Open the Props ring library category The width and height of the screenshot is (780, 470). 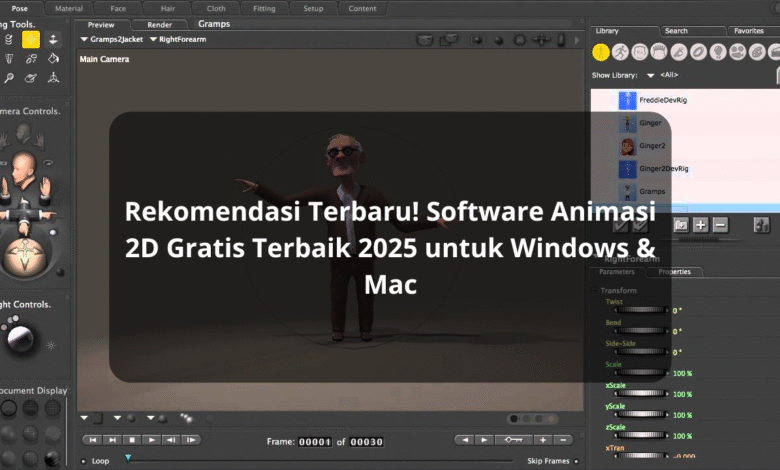(x=698, y=52)
